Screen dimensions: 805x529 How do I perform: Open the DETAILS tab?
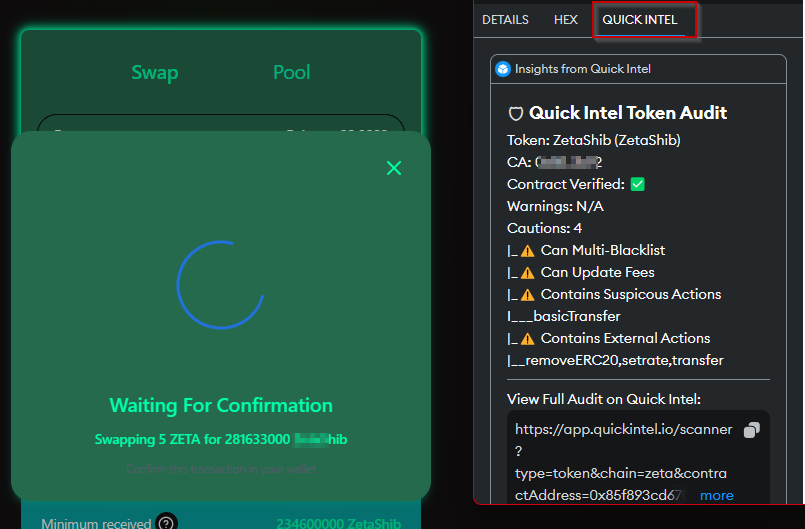pyautogui.click(x=505, y=20)
